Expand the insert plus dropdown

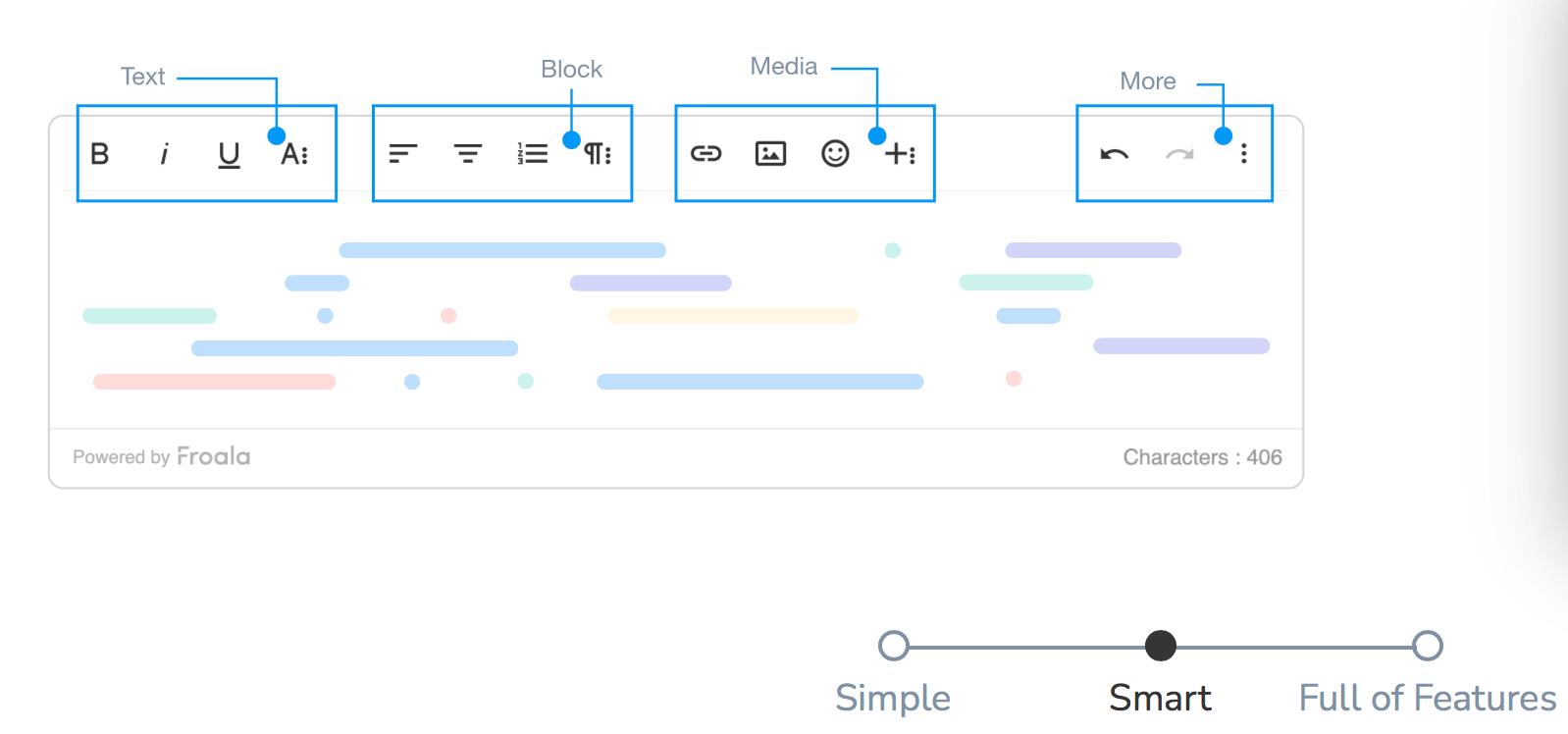click(x=900, y=153)
